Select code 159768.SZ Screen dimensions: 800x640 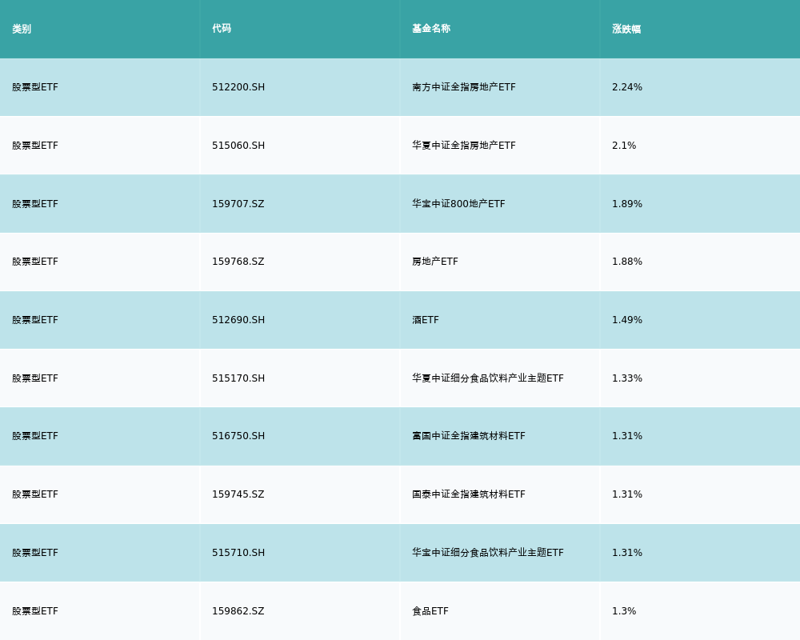[238, 262]
